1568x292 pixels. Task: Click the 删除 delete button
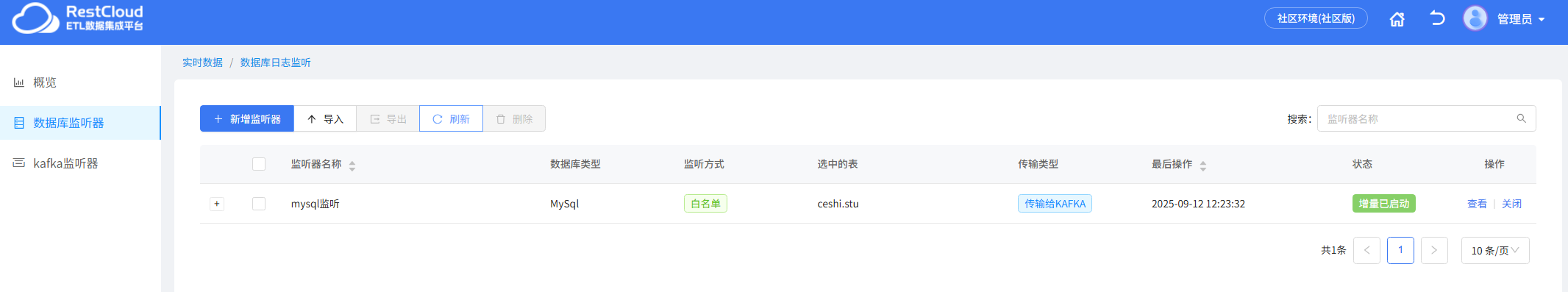514,118
